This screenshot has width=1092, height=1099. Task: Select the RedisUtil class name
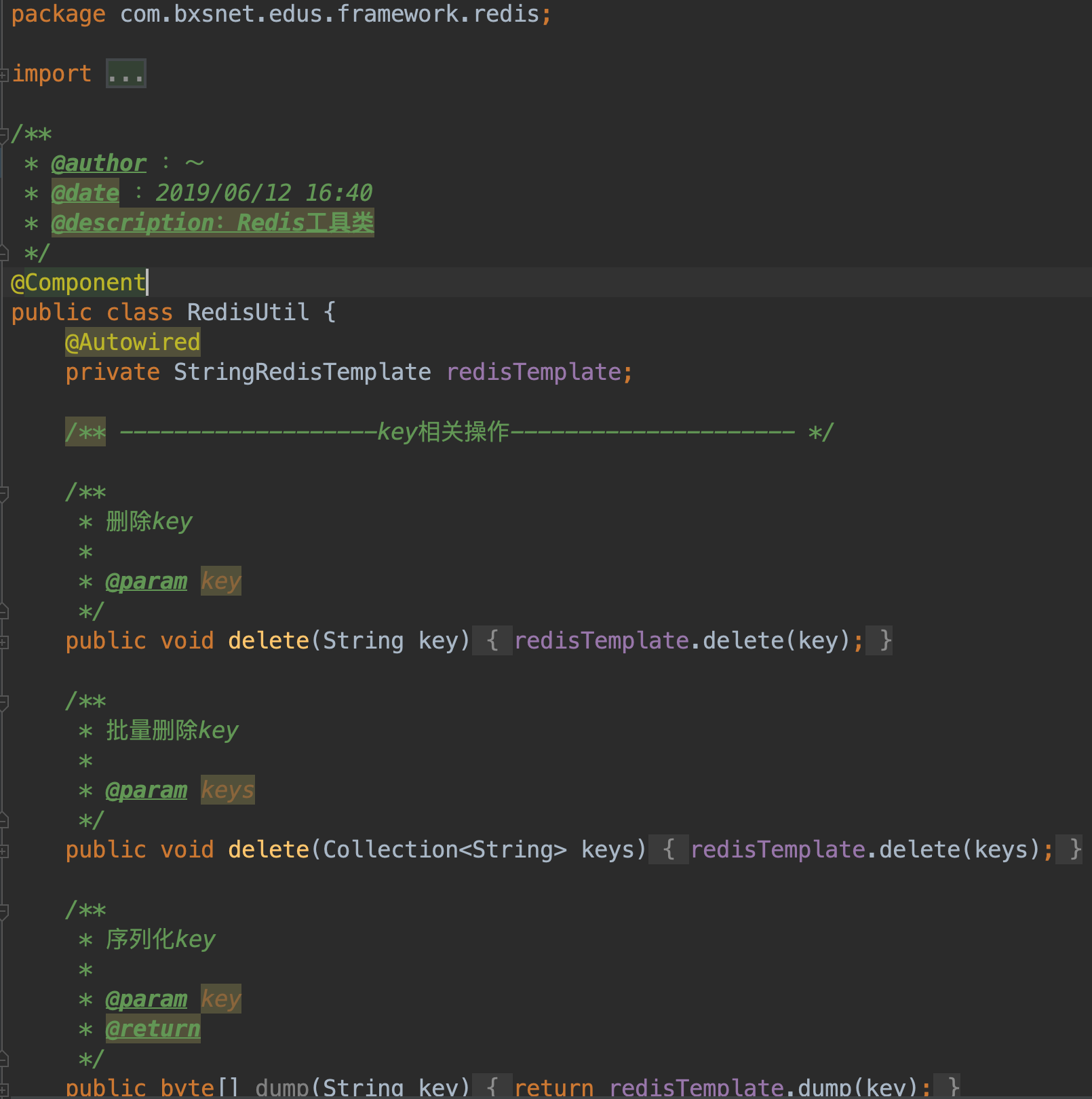[x=248, y=312]
